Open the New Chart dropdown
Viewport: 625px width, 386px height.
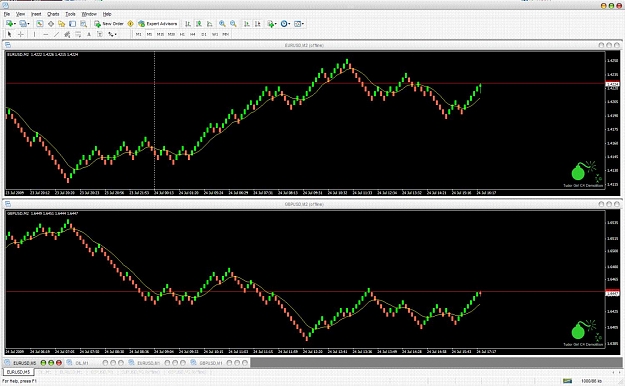pyautogui.click(x=11, y=24)
